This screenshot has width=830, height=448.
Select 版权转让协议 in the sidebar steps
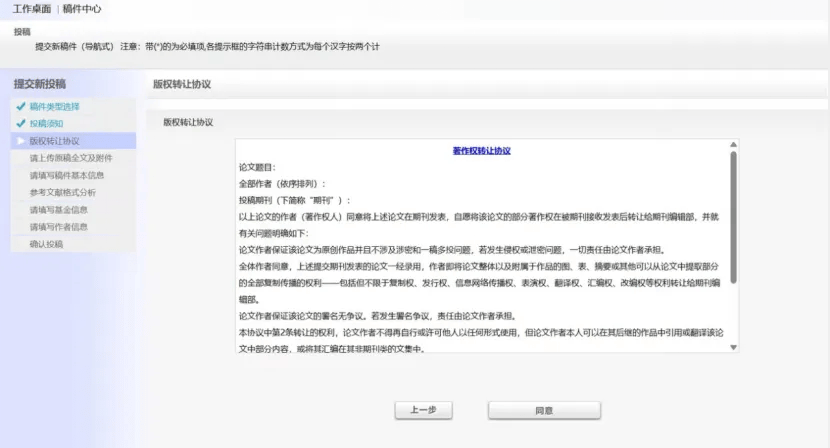click(x=54, y=141)
